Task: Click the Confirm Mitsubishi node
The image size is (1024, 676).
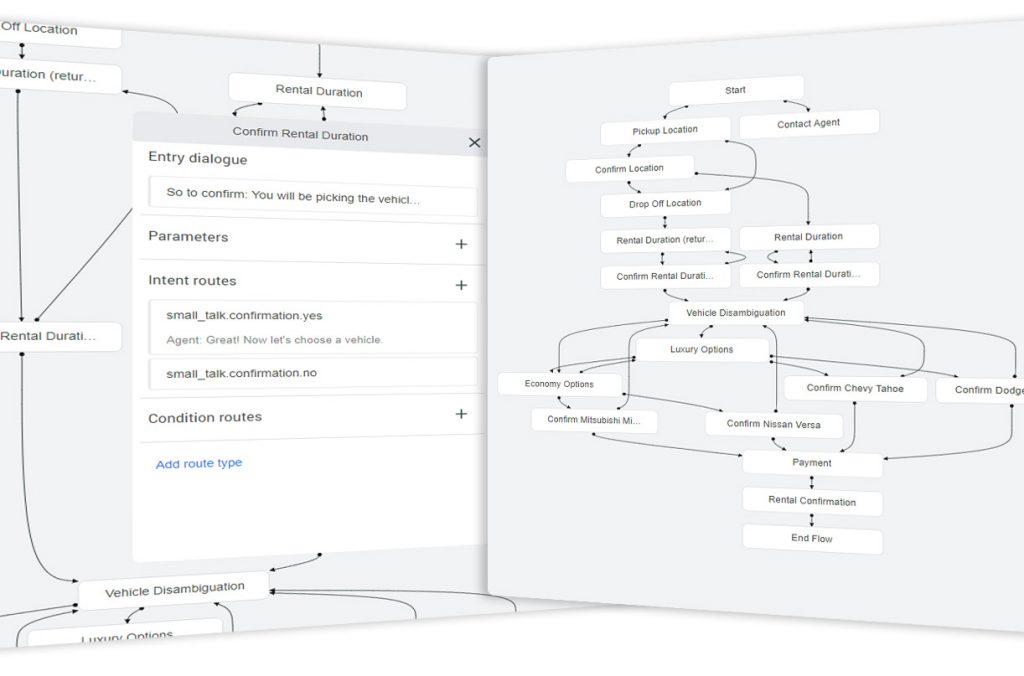Action: [594, 420]
